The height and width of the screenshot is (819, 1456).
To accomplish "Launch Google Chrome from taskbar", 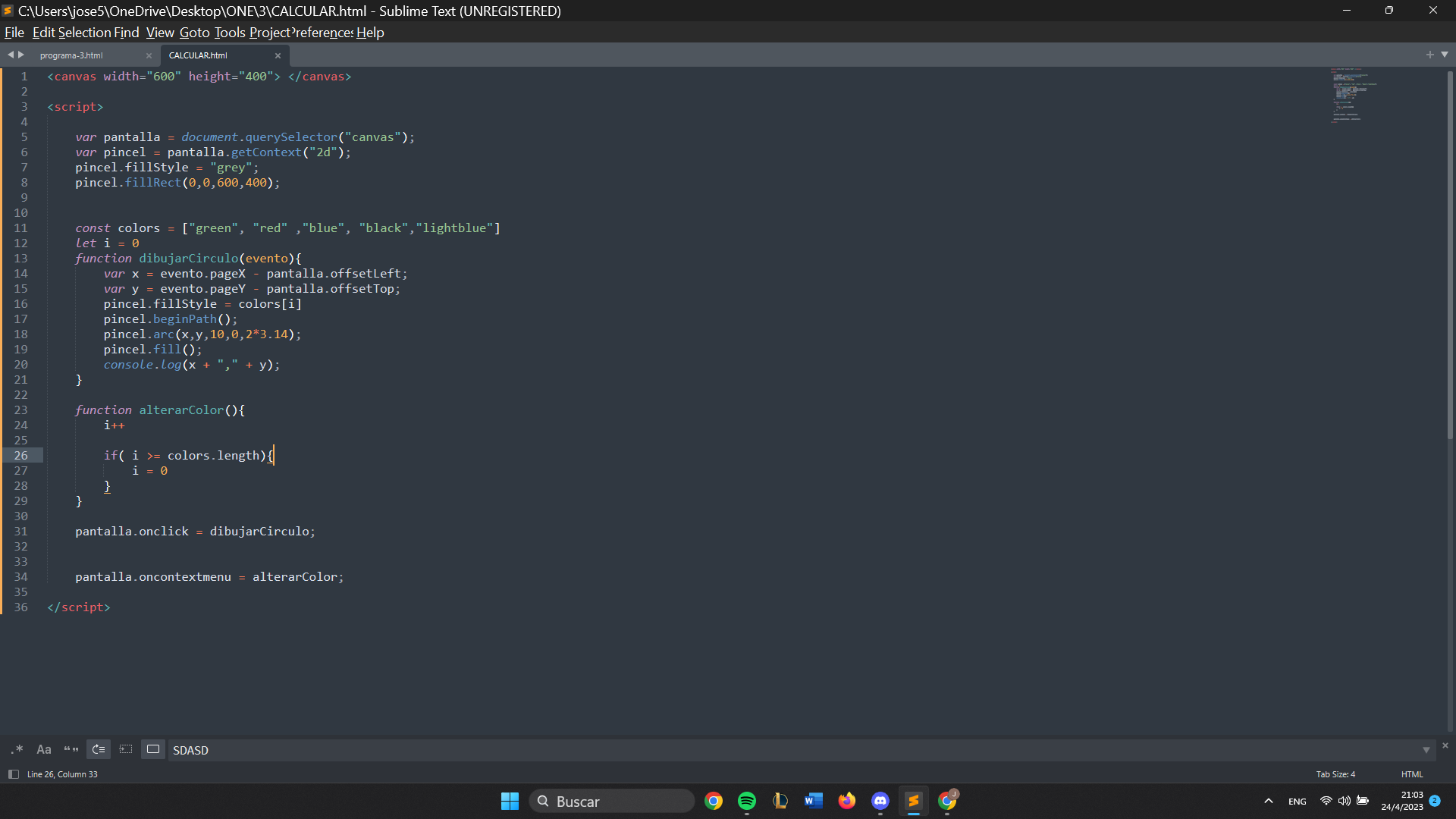I will (x=714, y=801).
